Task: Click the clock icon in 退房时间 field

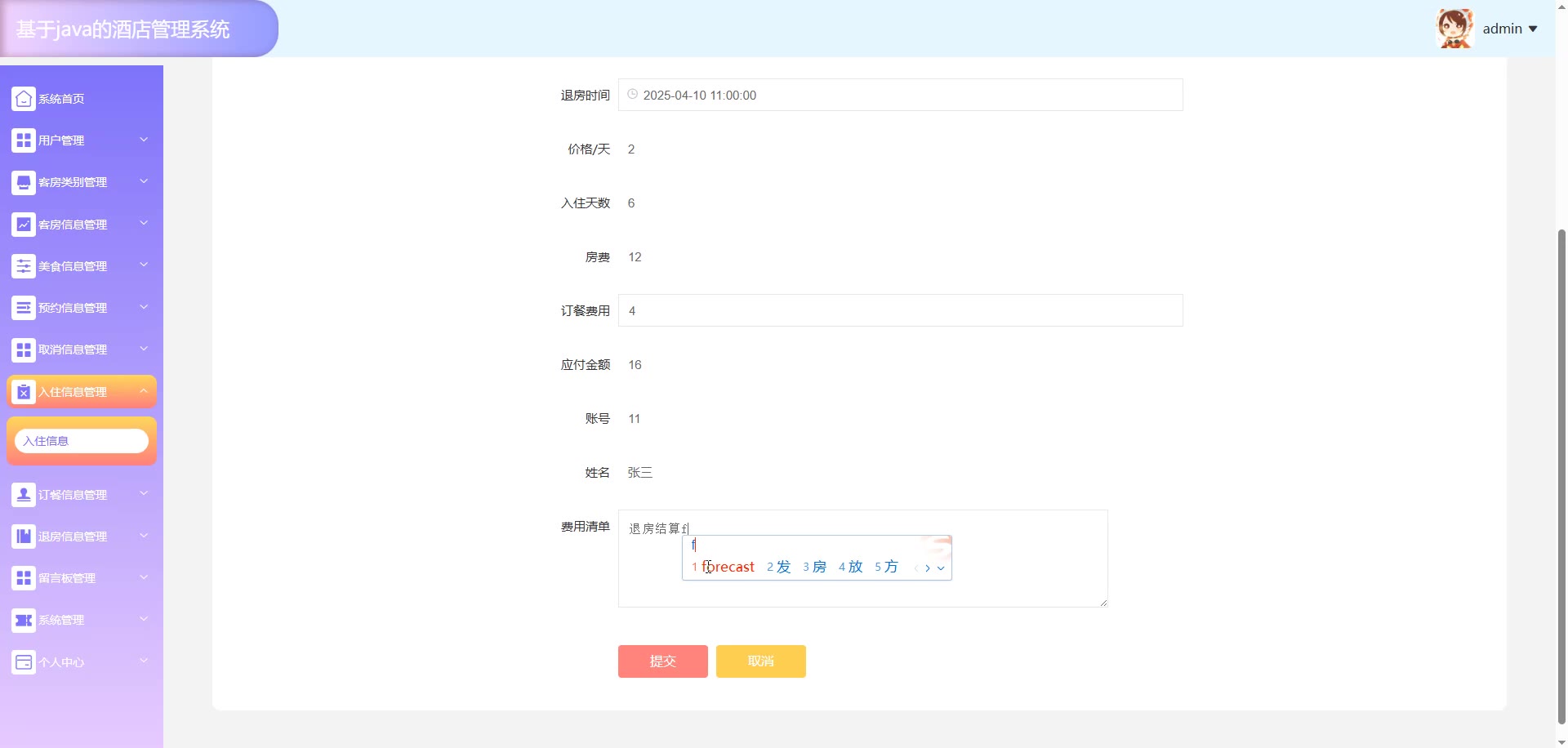Action: 632,95
